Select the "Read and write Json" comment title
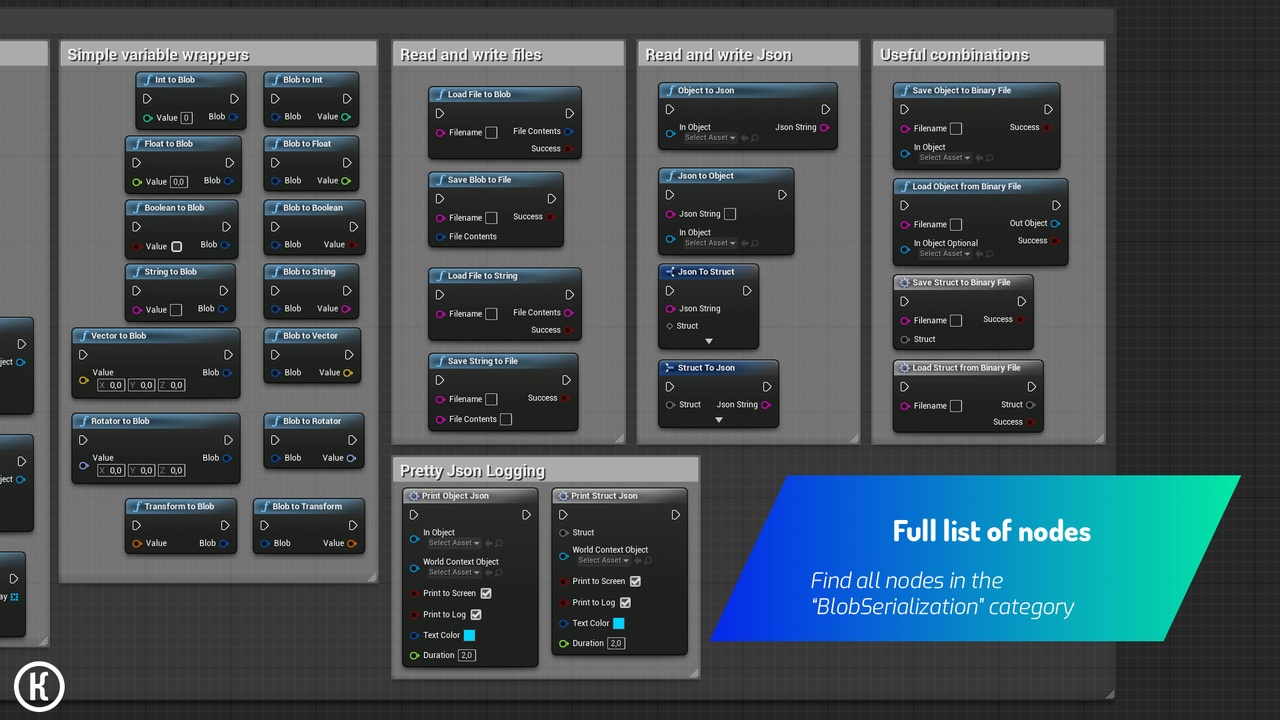This screenshot has height=720, width=1280. 718,55
